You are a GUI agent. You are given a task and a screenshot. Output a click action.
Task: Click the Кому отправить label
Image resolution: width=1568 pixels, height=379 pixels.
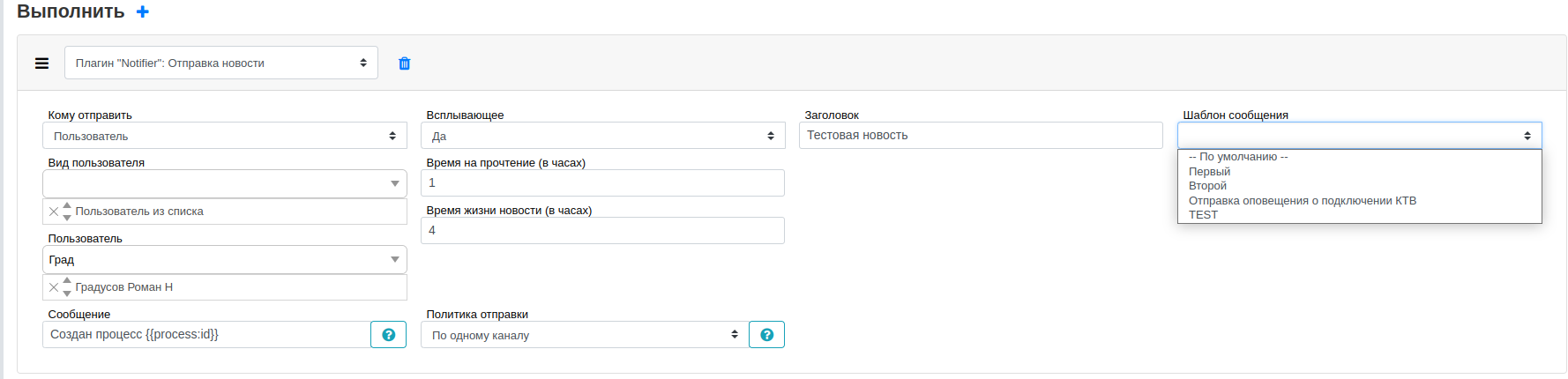[90, 115]
